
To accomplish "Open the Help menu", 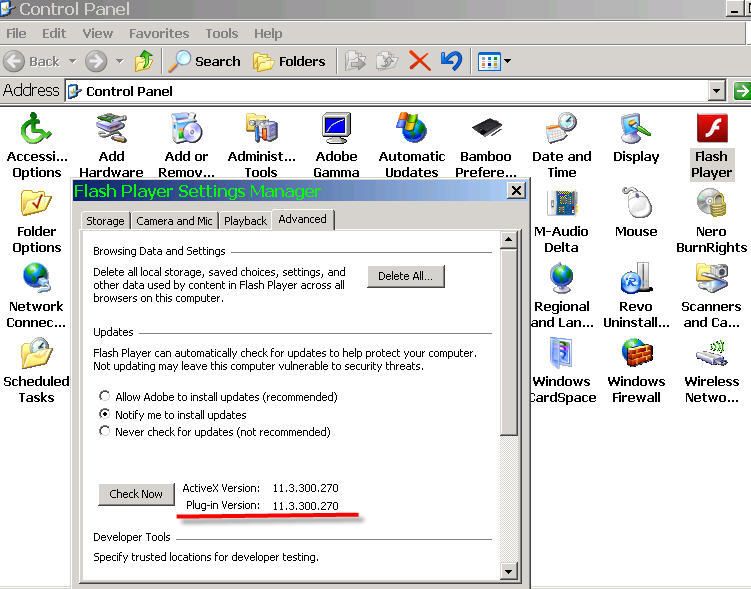I will point(268,34).
